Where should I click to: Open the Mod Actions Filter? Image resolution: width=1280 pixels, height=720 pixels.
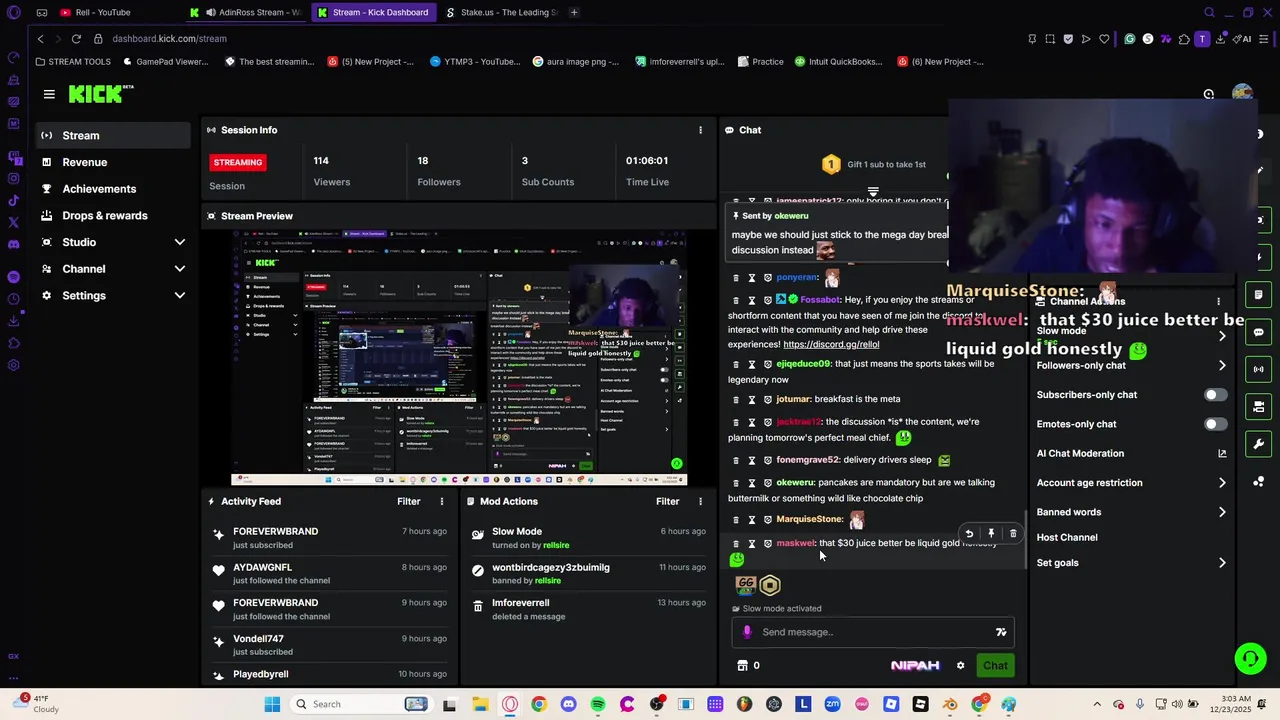[x=667, y=501]
